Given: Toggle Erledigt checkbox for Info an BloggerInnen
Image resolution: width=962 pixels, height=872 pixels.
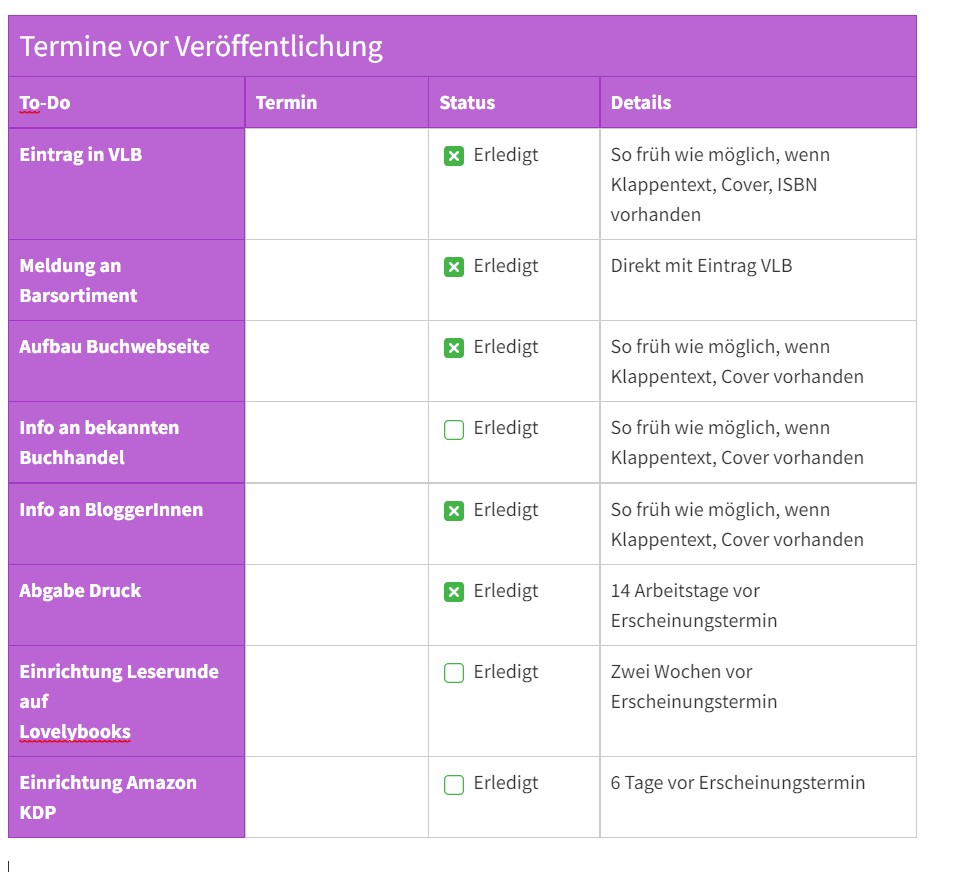Looking at the screenshot, I should [454, 511].
